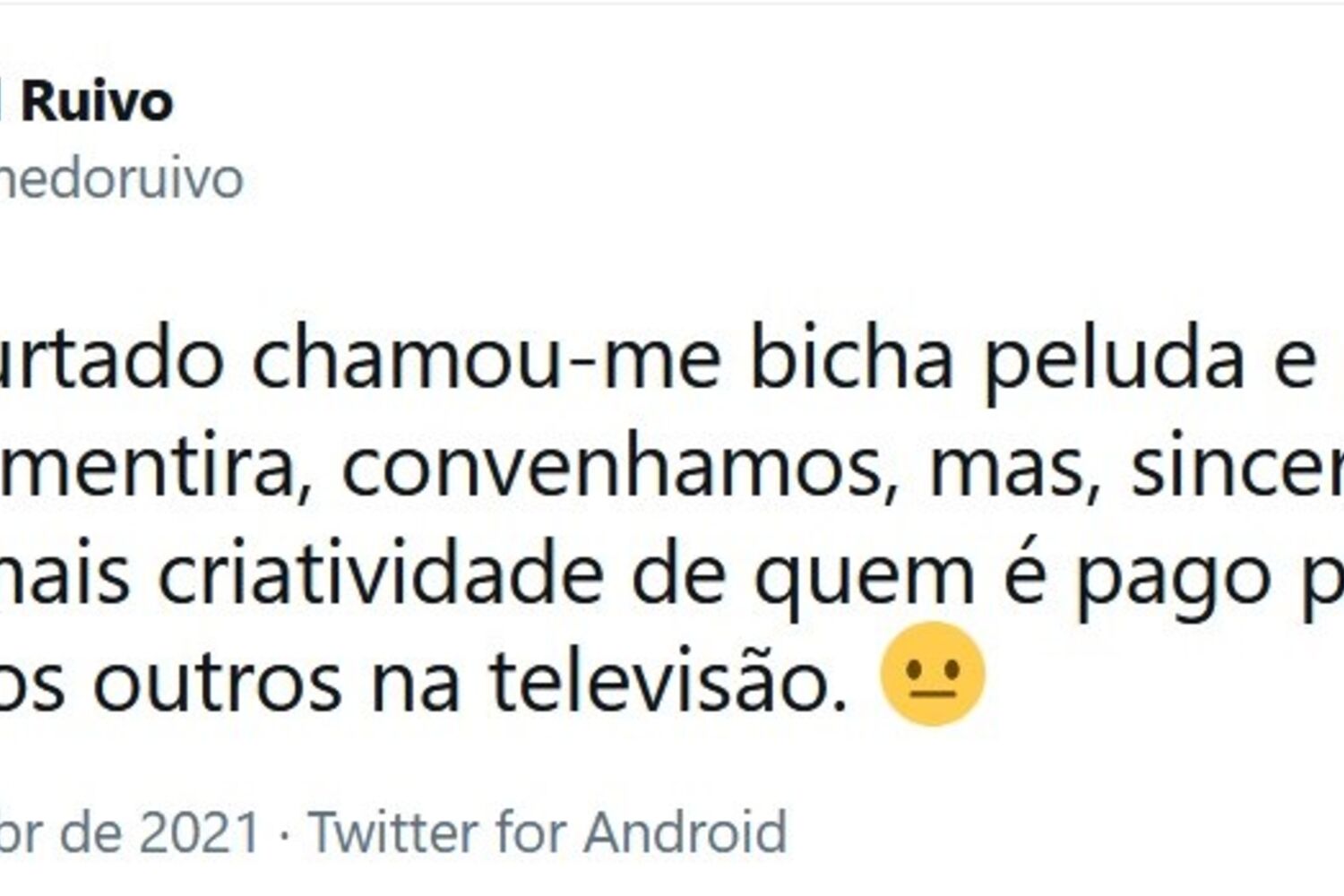Open the hedoruivo username handle
The height and width of the screenshot is (896, 1344).
coord(121,178)
